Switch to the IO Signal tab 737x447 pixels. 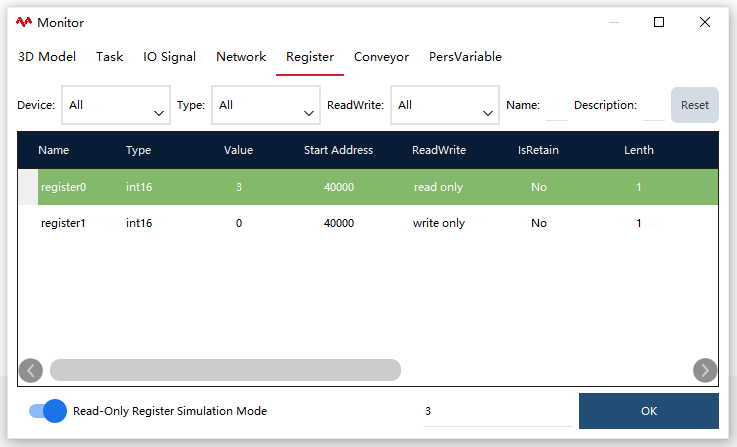(x=169, y=57)
